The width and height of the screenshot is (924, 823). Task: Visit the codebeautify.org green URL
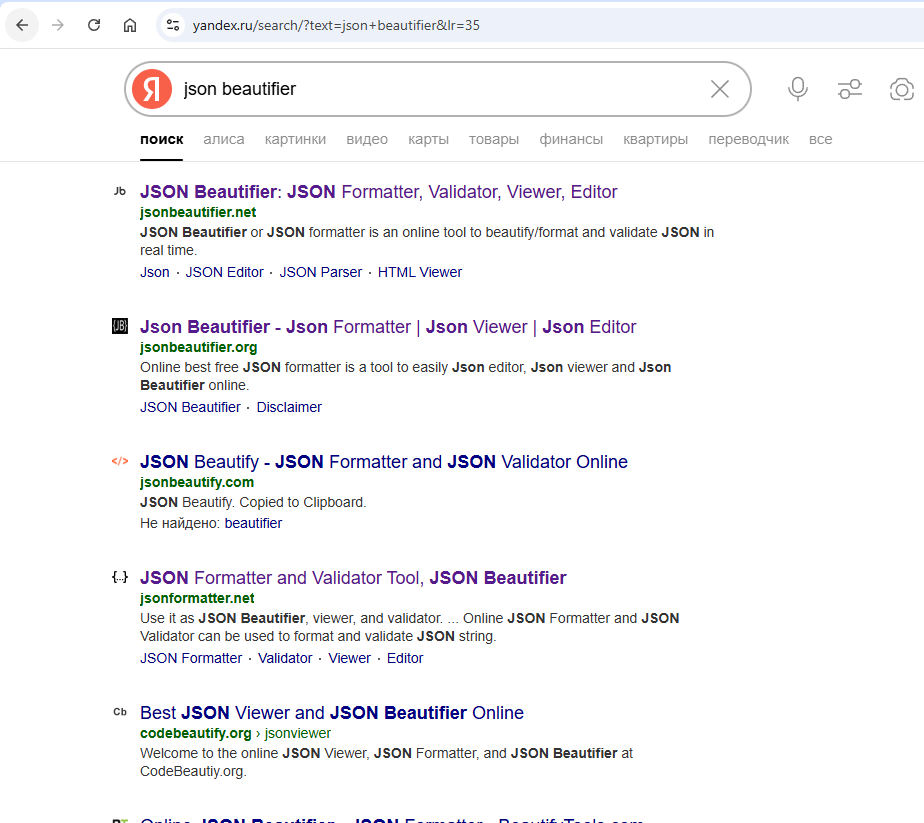(196, 733)
